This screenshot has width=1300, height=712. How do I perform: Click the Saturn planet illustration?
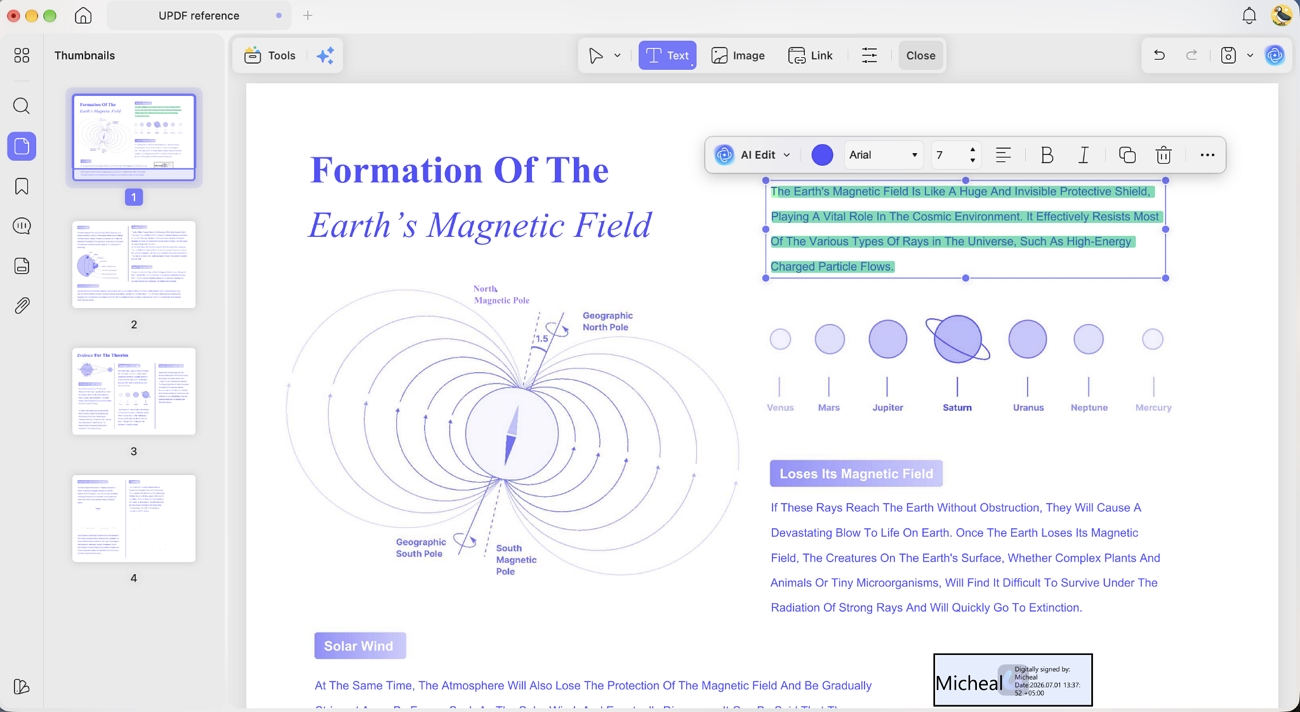point(957,338)
